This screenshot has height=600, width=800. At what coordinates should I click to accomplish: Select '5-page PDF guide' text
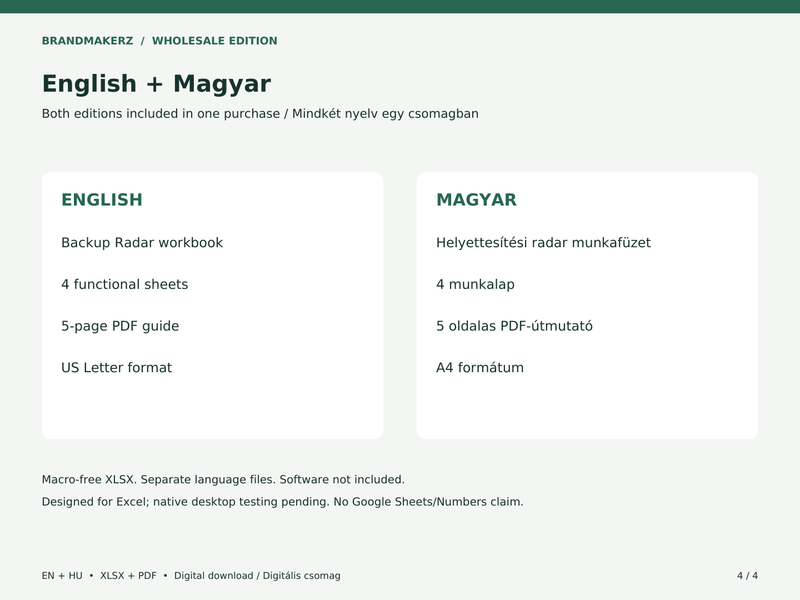coord(120,326)
